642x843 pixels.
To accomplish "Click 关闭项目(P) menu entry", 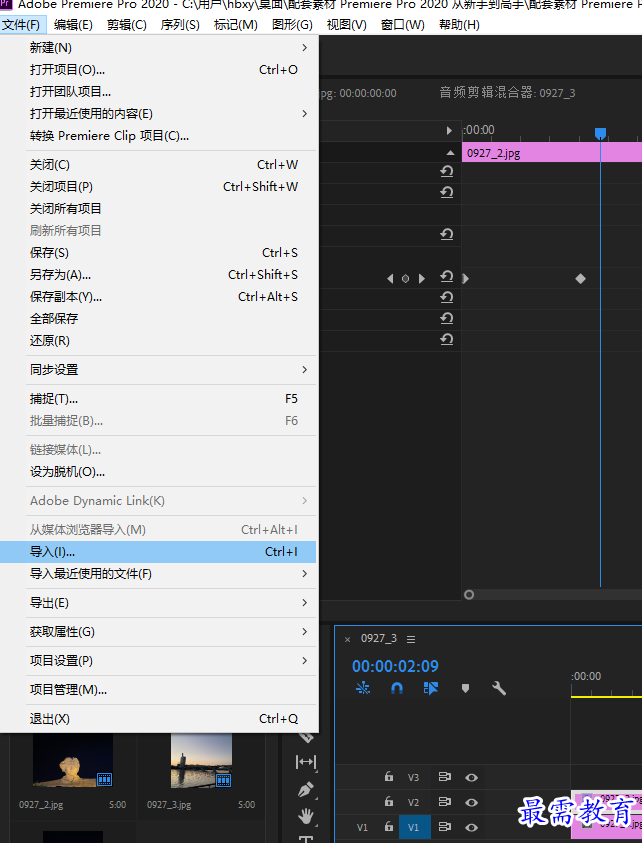I will click(x=158, y=187).
